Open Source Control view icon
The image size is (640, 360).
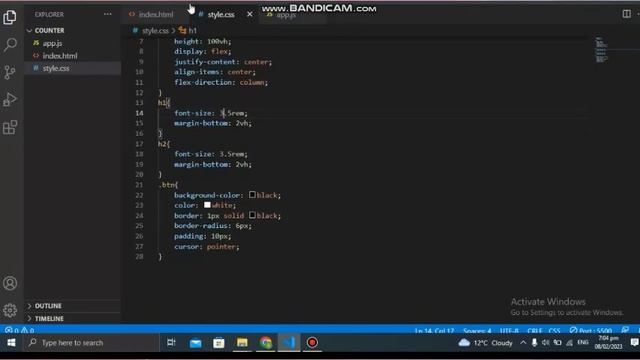[x=10, y=72]
